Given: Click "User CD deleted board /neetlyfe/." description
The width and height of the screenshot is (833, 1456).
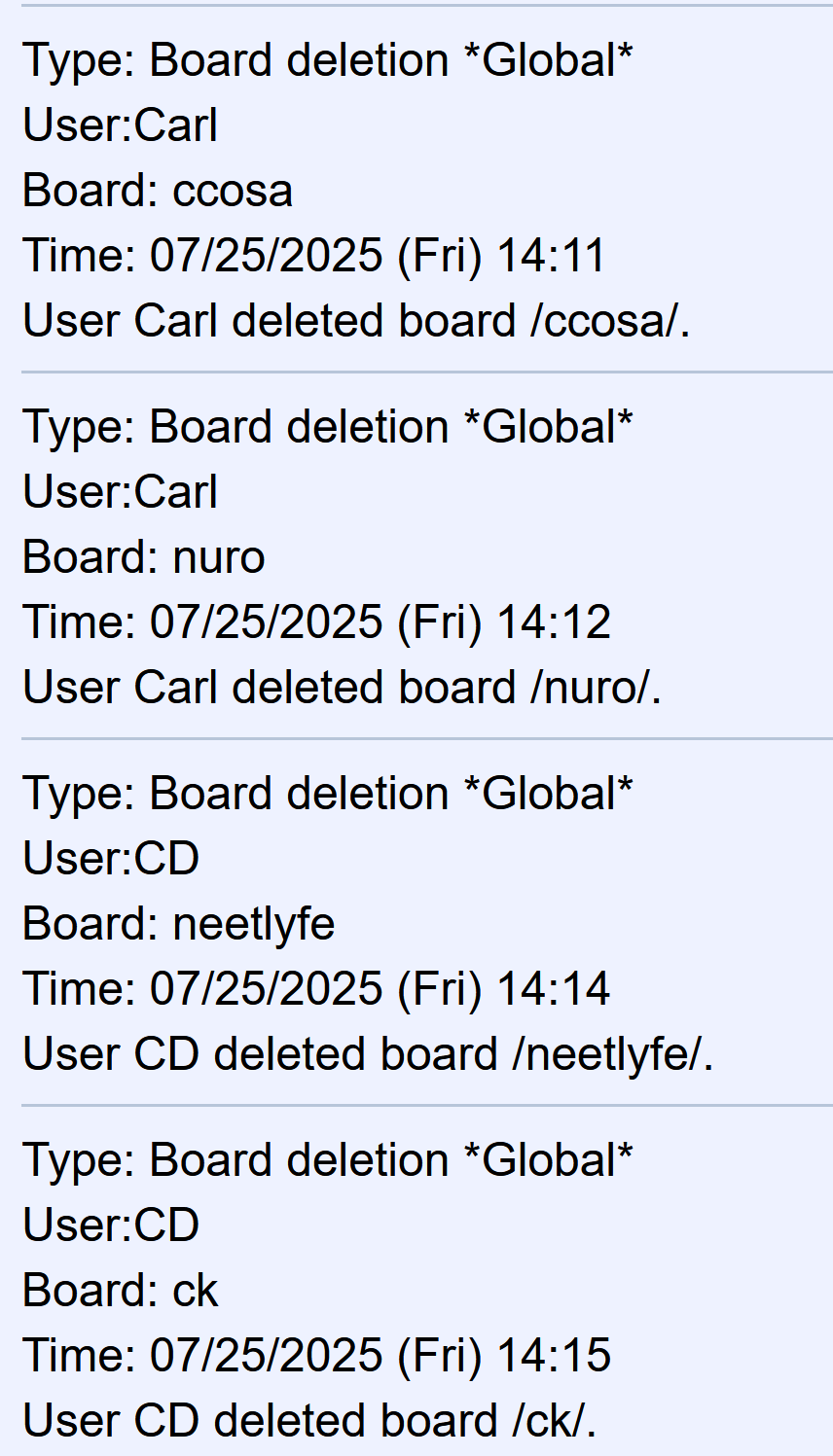Looking at the screenshot, I should [368, 1054].
